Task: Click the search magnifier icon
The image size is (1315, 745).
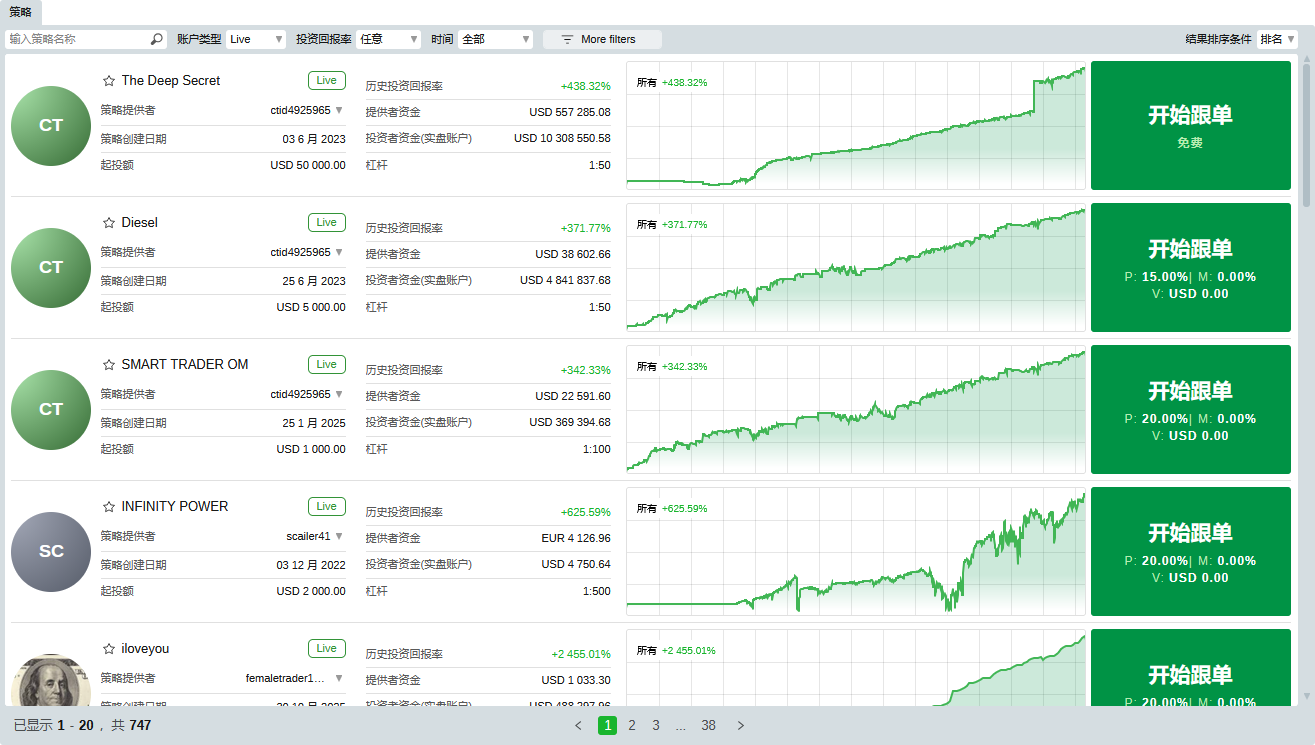Action: coord(157,39)
